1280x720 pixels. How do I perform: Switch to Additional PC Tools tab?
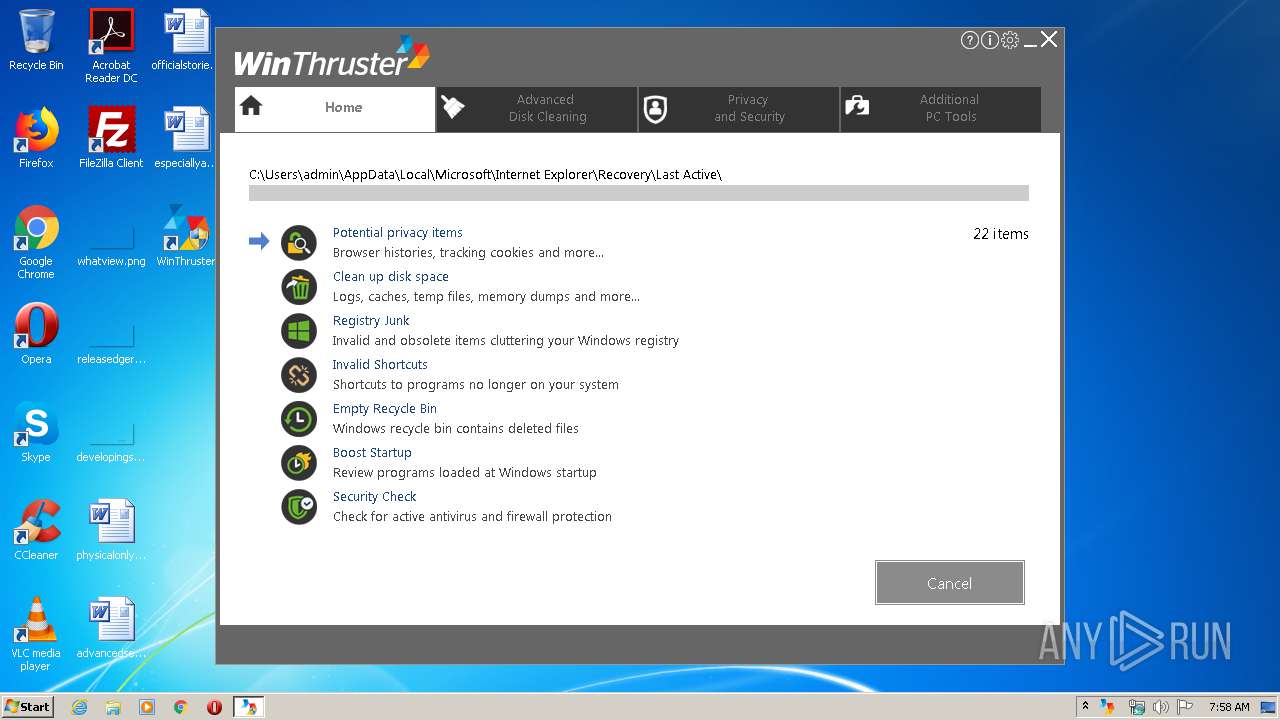[941, 108]
